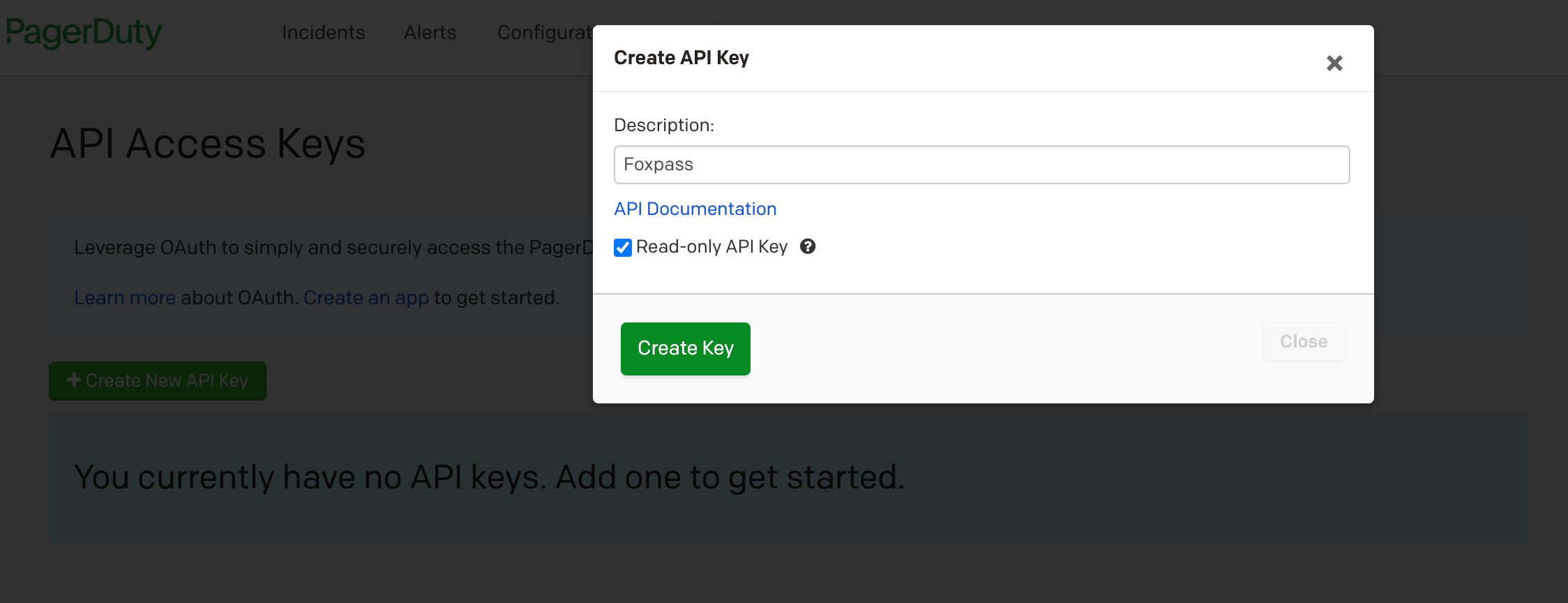The height and width of the screenshot is (603, 1568).
Task: Open the Alerts menu item
Action: coord(430,33)
